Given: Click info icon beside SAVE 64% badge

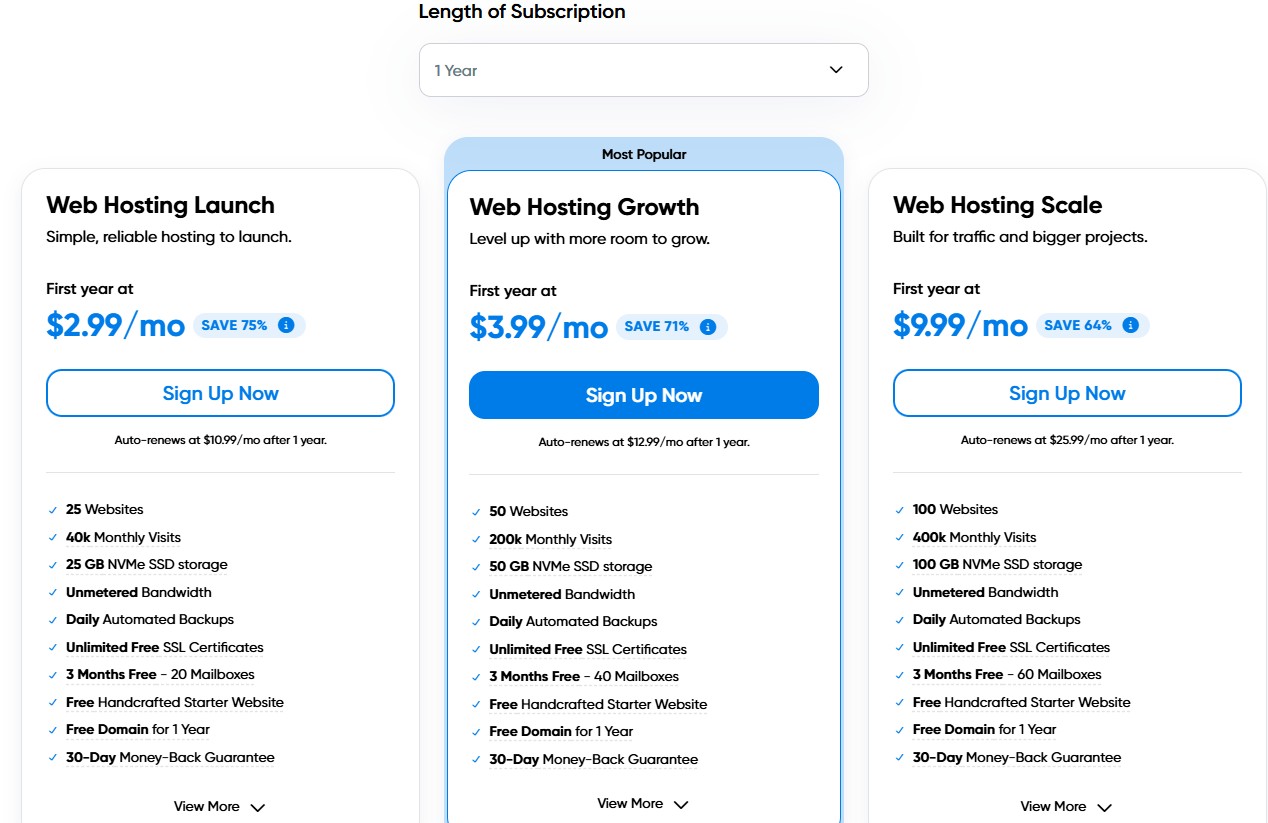Looking at the screenshot, I should click(1131, 325).
